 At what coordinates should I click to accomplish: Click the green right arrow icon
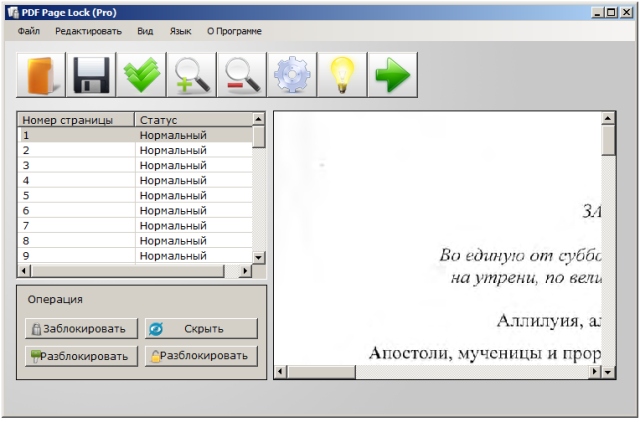pyautogui.click(x=393, y=75)
